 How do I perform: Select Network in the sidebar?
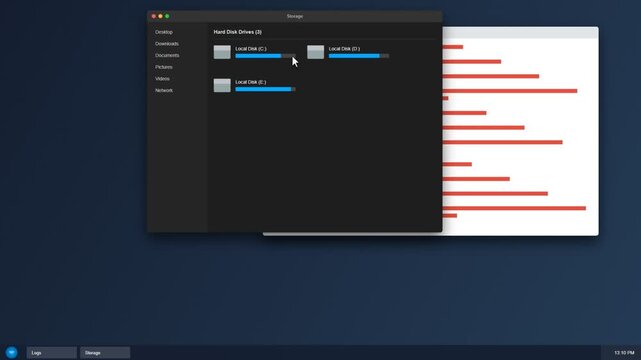pyautogui.click(x=164, y=90)
